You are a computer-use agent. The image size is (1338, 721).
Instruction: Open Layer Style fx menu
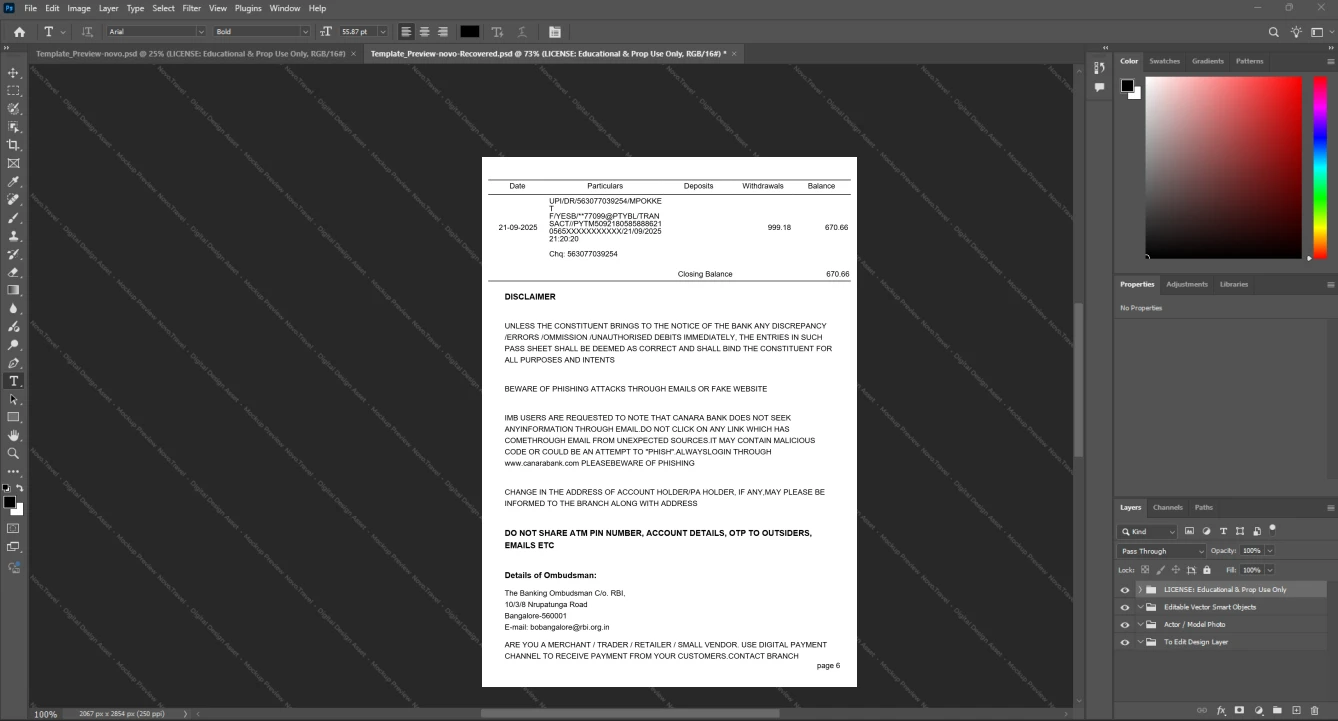point(1221,710)
